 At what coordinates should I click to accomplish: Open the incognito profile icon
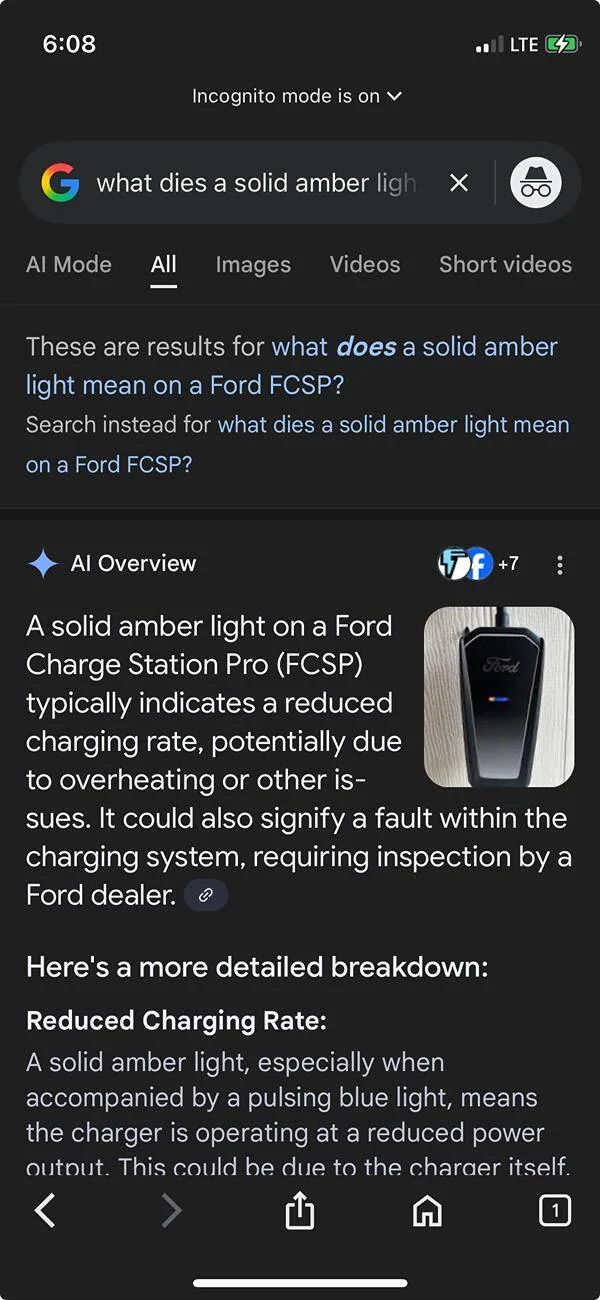[536, 183]
